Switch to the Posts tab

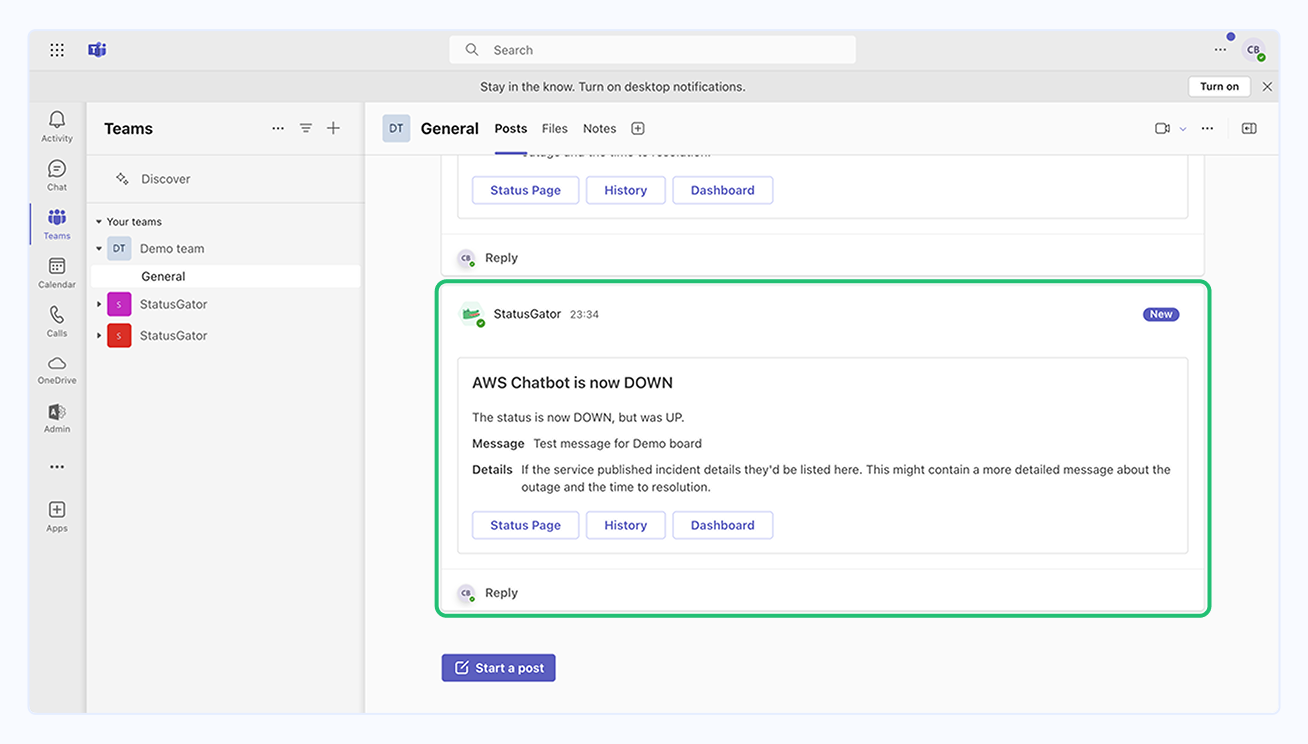pyautogui.click(x=510, y=128)
